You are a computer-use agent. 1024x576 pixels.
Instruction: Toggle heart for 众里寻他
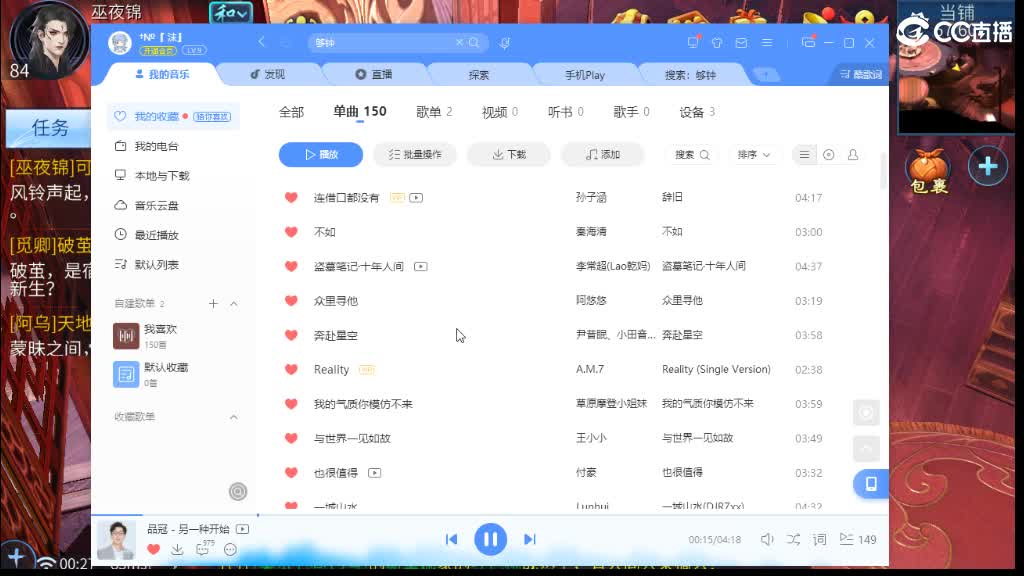[x=291, y=300]
